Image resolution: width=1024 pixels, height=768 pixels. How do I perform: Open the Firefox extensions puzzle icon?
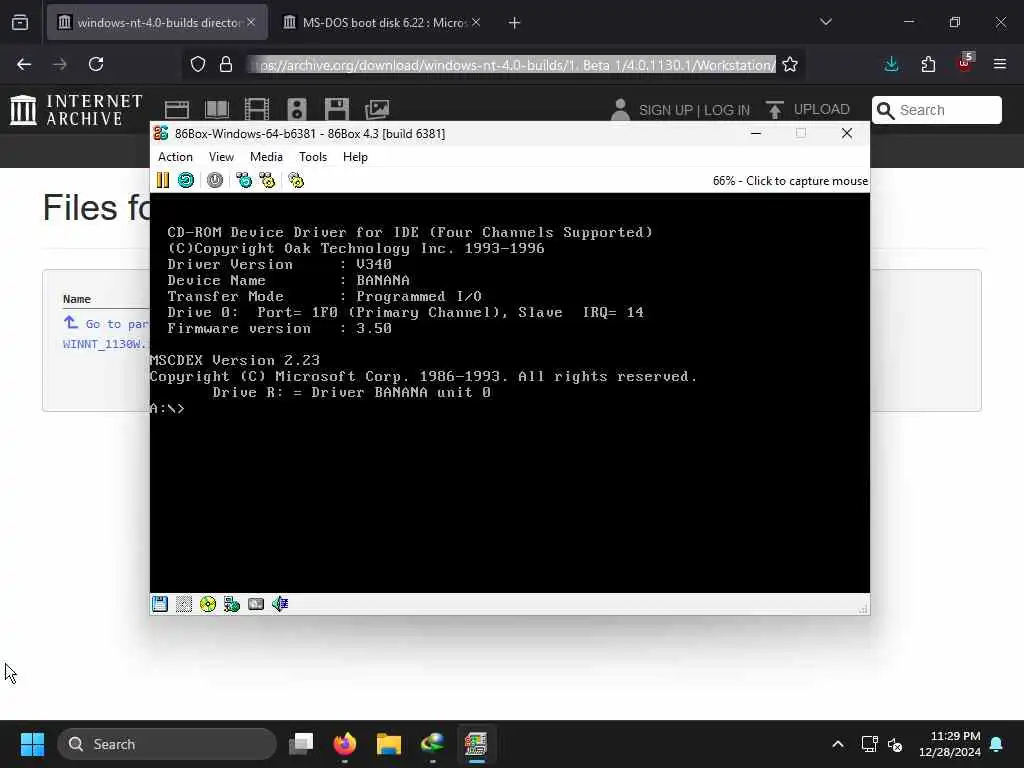pos(928,64)
